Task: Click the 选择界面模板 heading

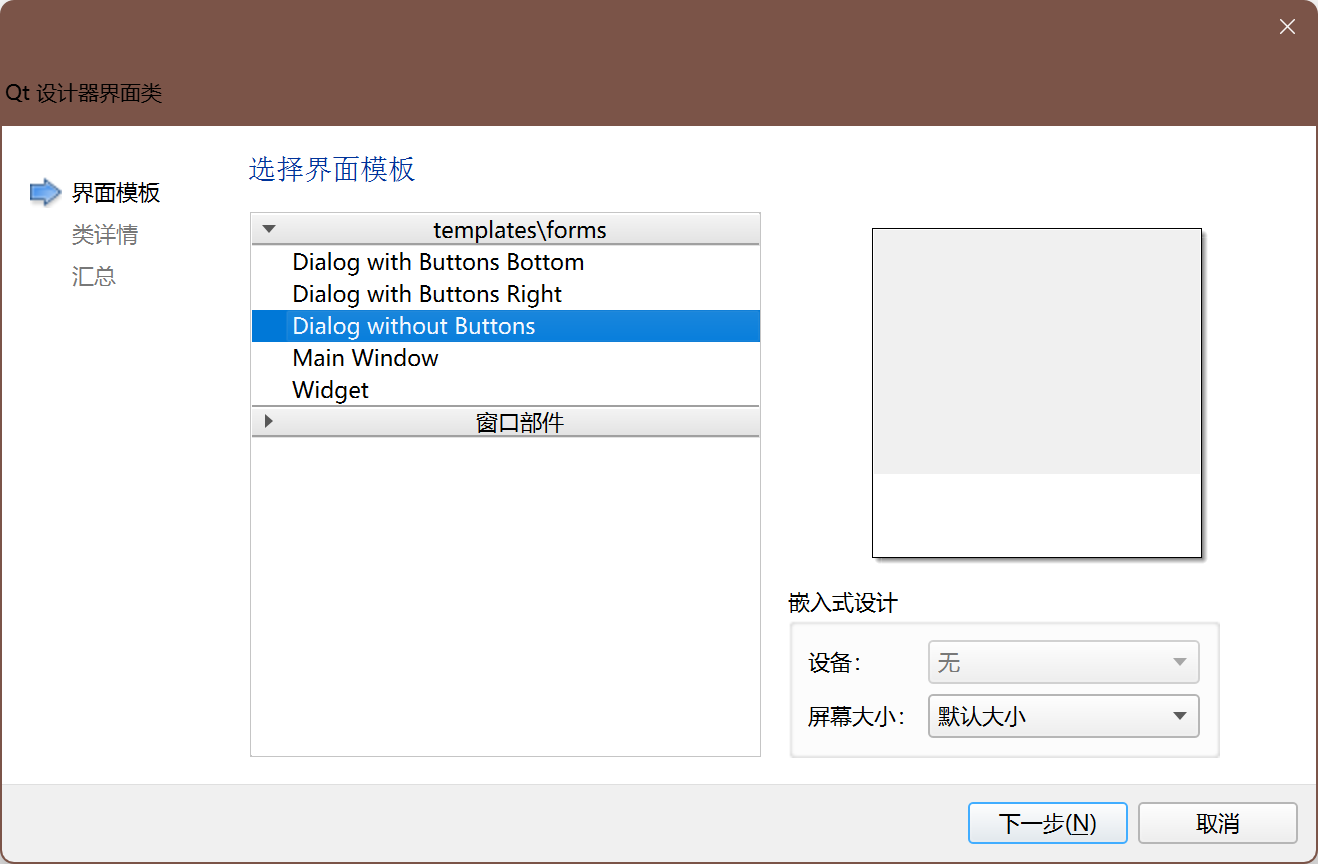Action: [332, 169]
